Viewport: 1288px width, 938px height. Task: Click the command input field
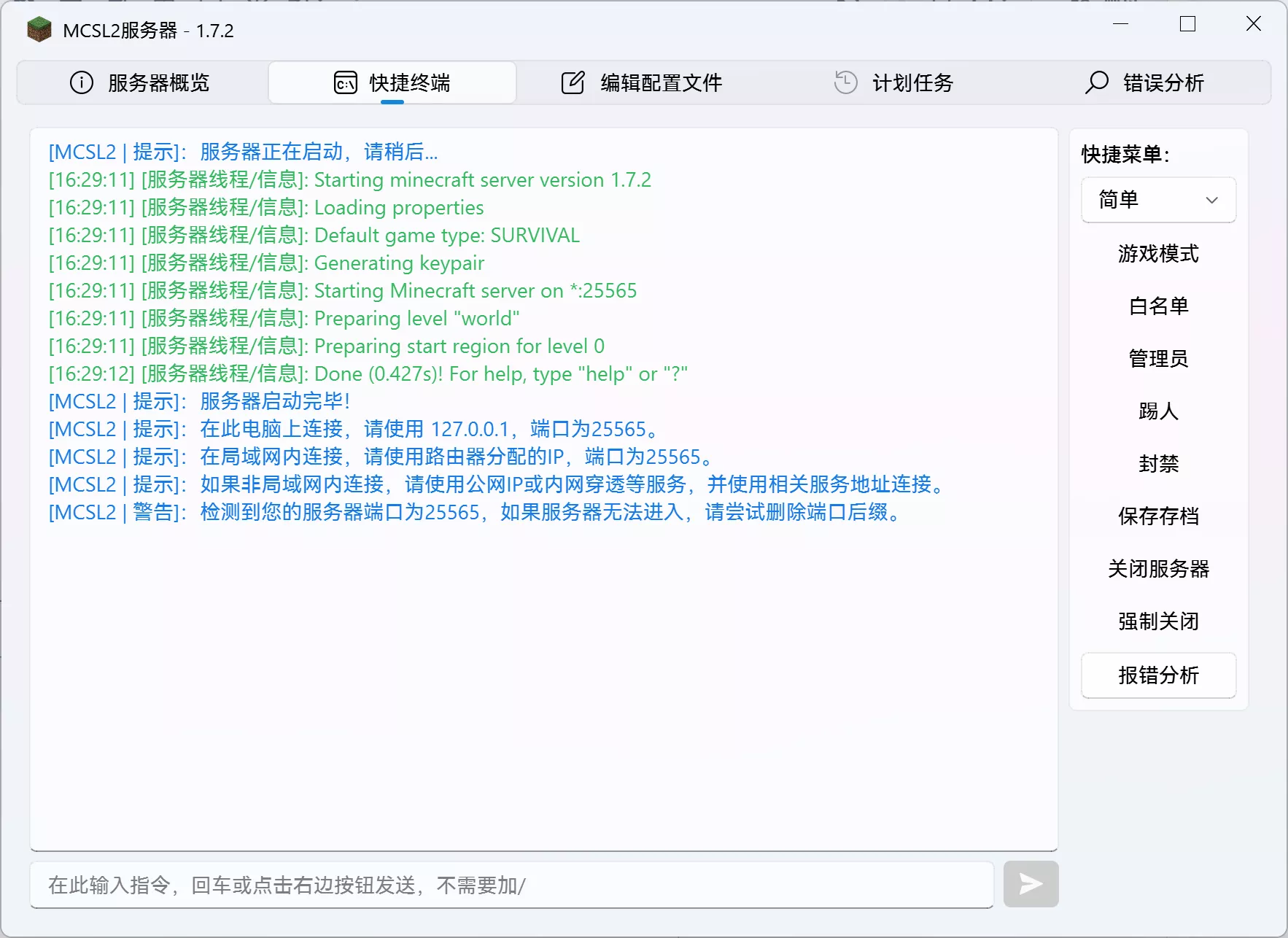511,884
